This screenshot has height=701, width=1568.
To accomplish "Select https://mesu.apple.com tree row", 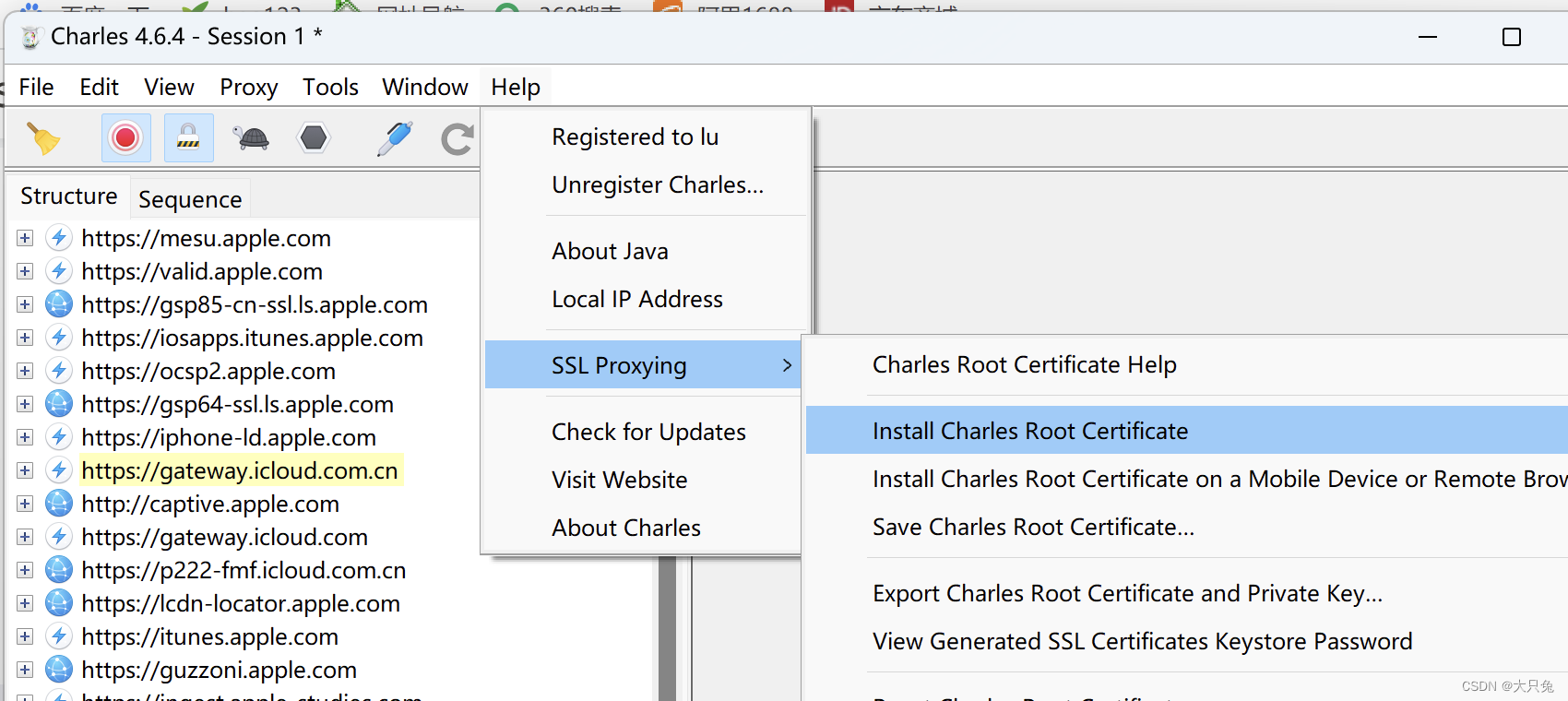I will click(x=206, y=238).
